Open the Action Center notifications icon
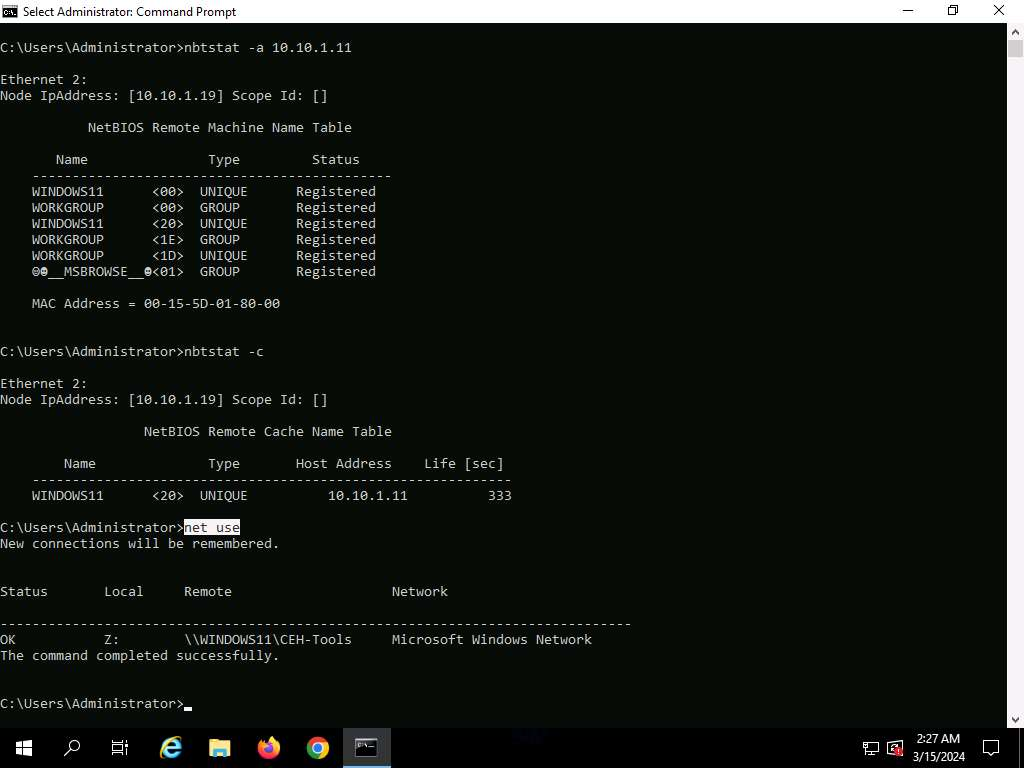Image resolution: width=1024 pixels, height=768 pixels. coord(991,747)
